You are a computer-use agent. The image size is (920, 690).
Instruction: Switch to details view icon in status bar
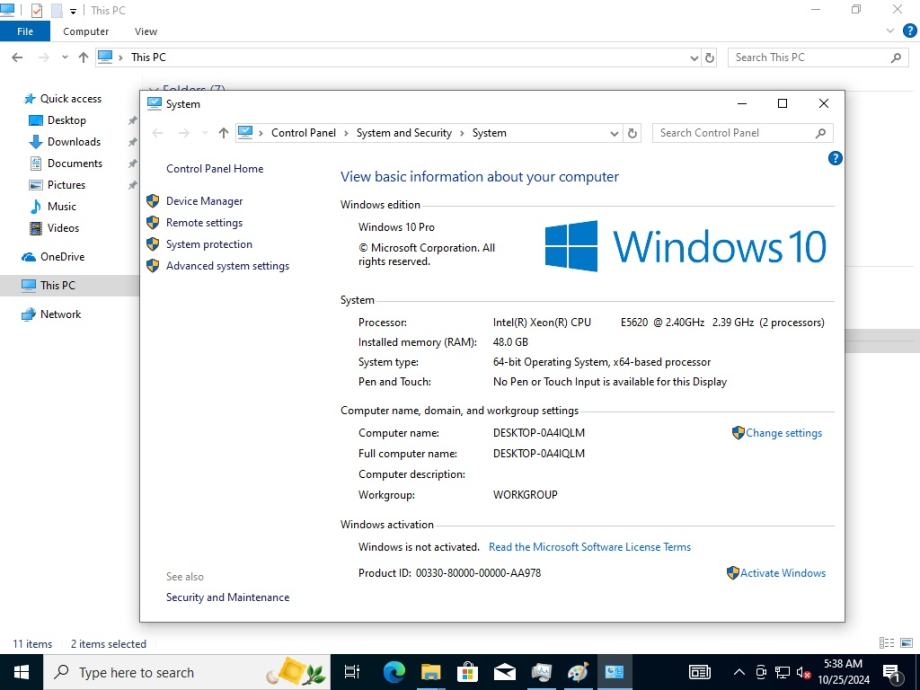pos(887,643)
